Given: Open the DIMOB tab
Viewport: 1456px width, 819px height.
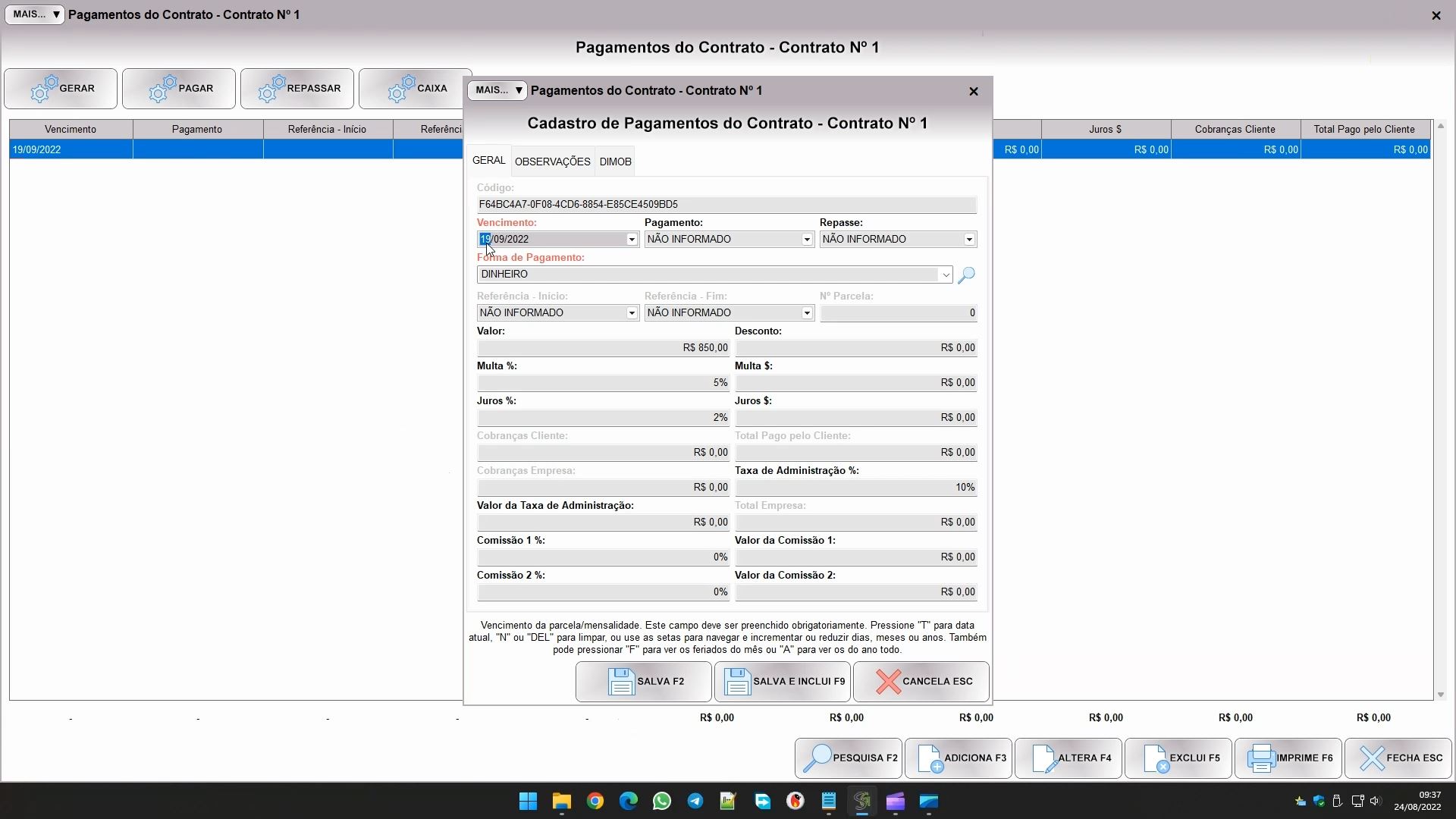Looking at the screenshot, I should click(x=615, y=162).
